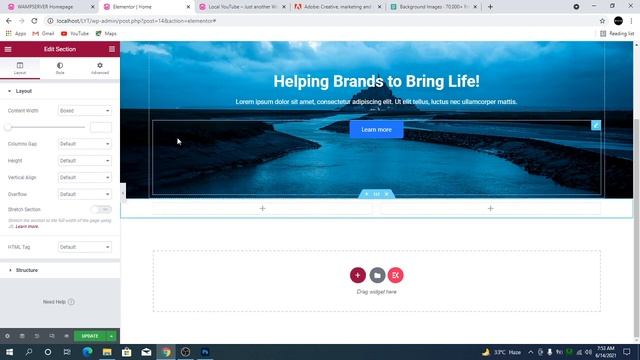Click the blue edit column pencil icon
The image size is (640, 360).
(x=596, y=125)
